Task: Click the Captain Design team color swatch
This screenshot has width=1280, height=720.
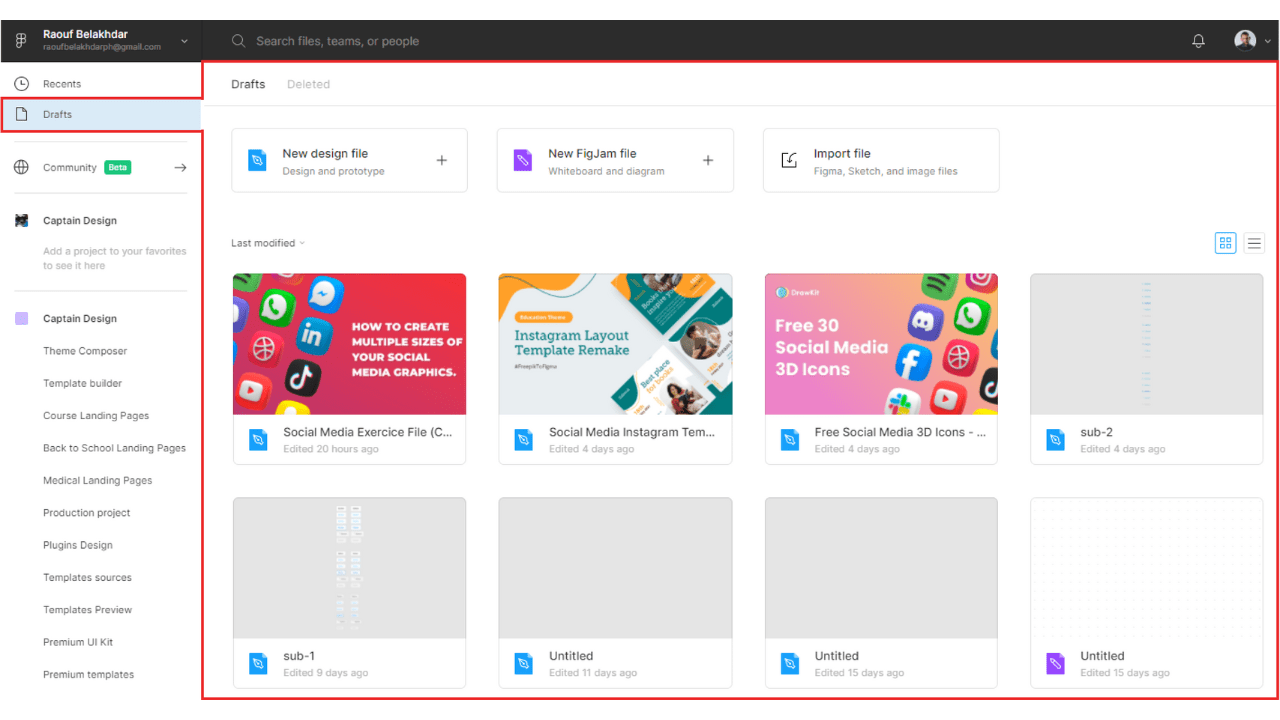Action: click(21, 318)
